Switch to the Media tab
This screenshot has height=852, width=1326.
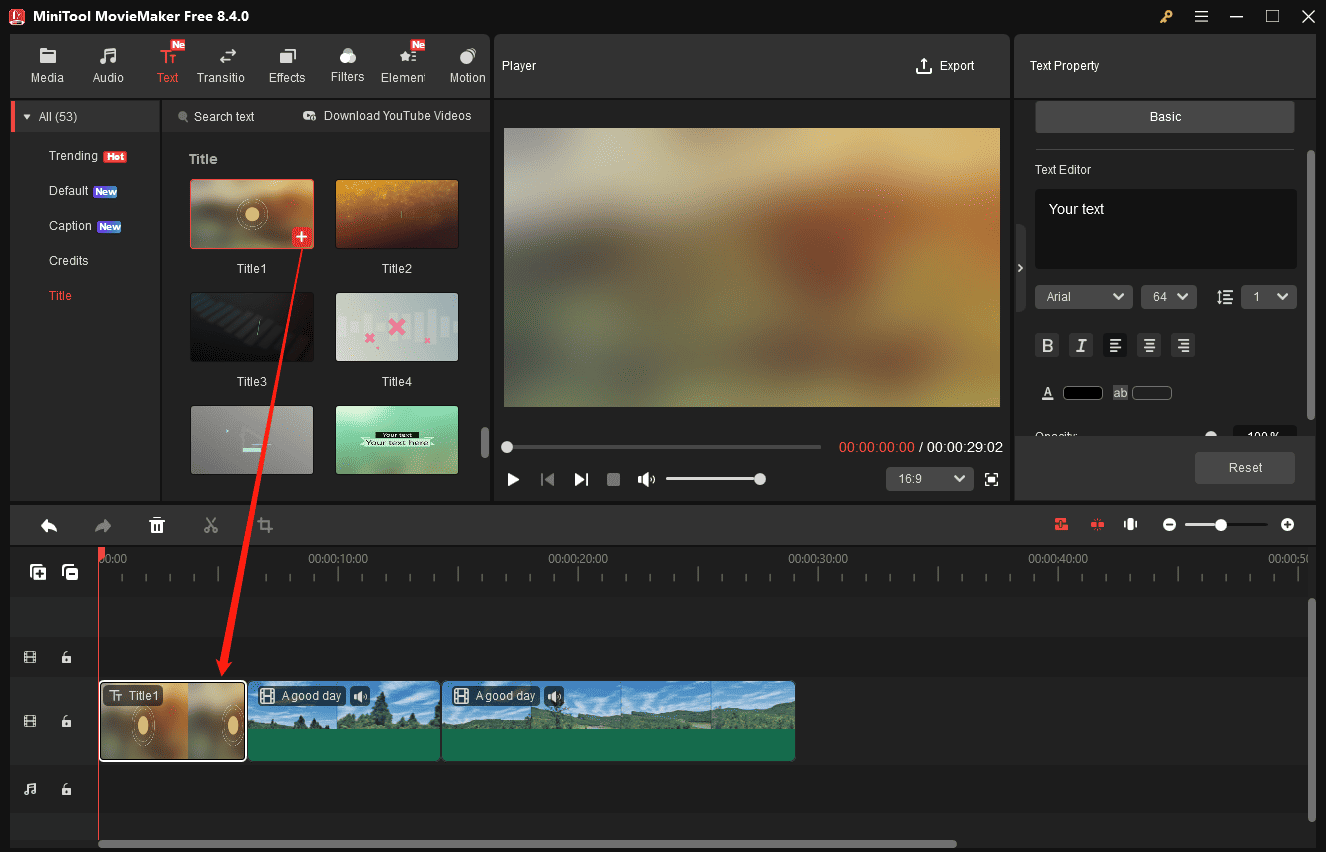47,66
